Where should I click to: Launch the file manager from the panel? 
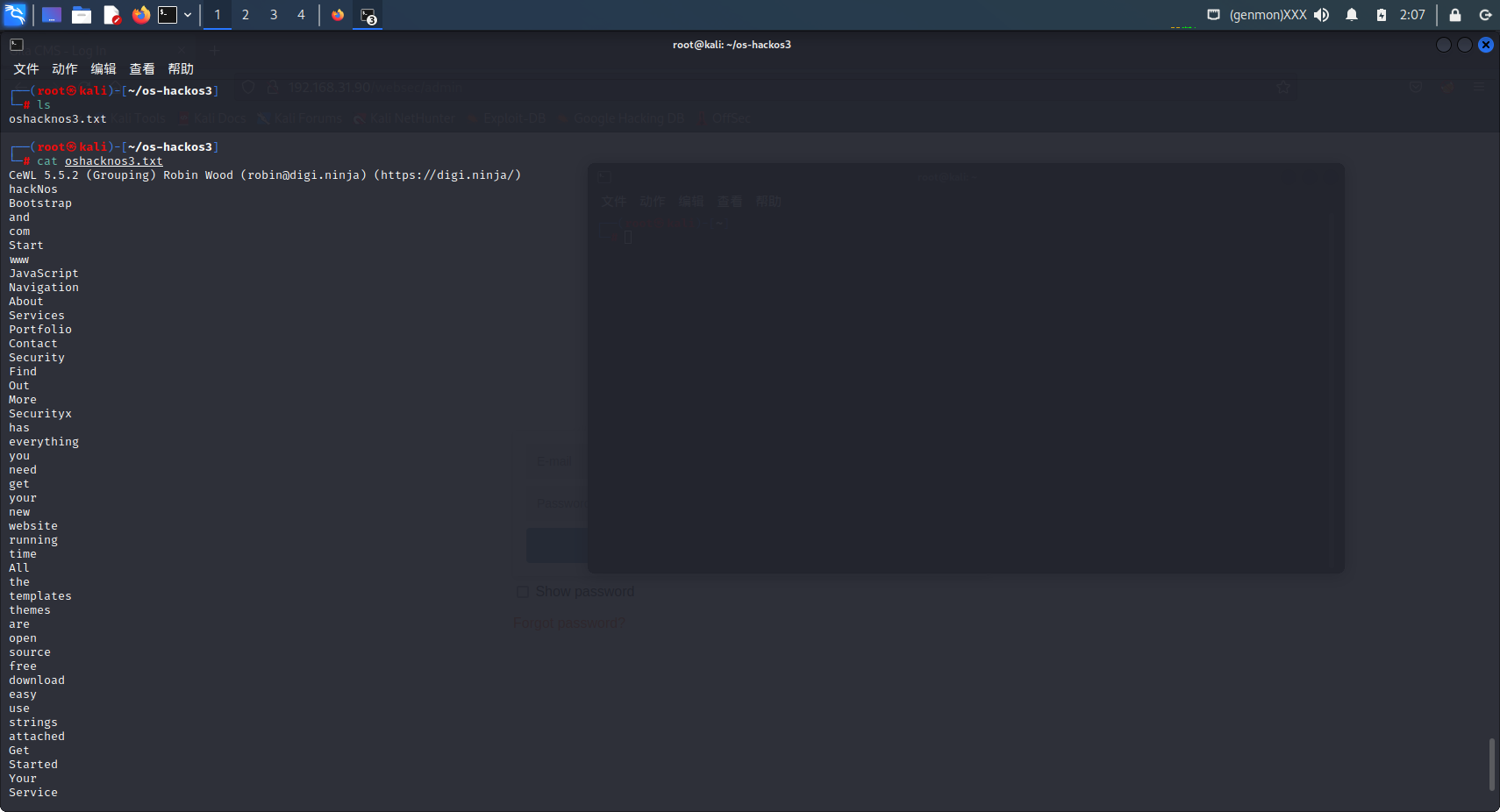tap(82, 15)
